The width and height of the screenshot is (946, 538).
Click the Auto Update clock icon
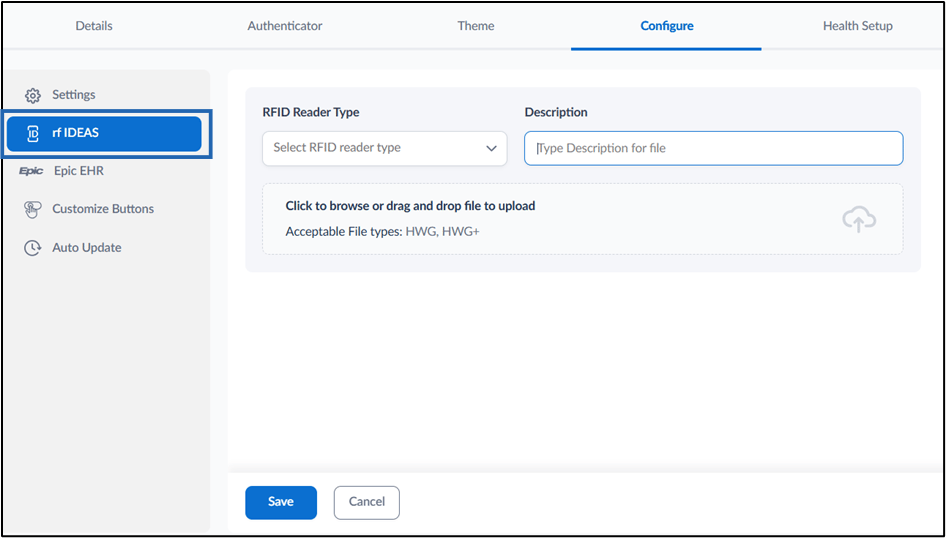click(x=33, y=248)
